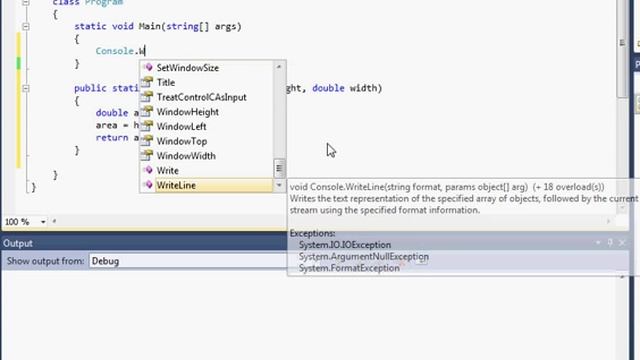Click the WindowTop property icon
Image resolution: width=640 pixels, height=360 pixels.
pyautogui.click(x=147, y=141)
